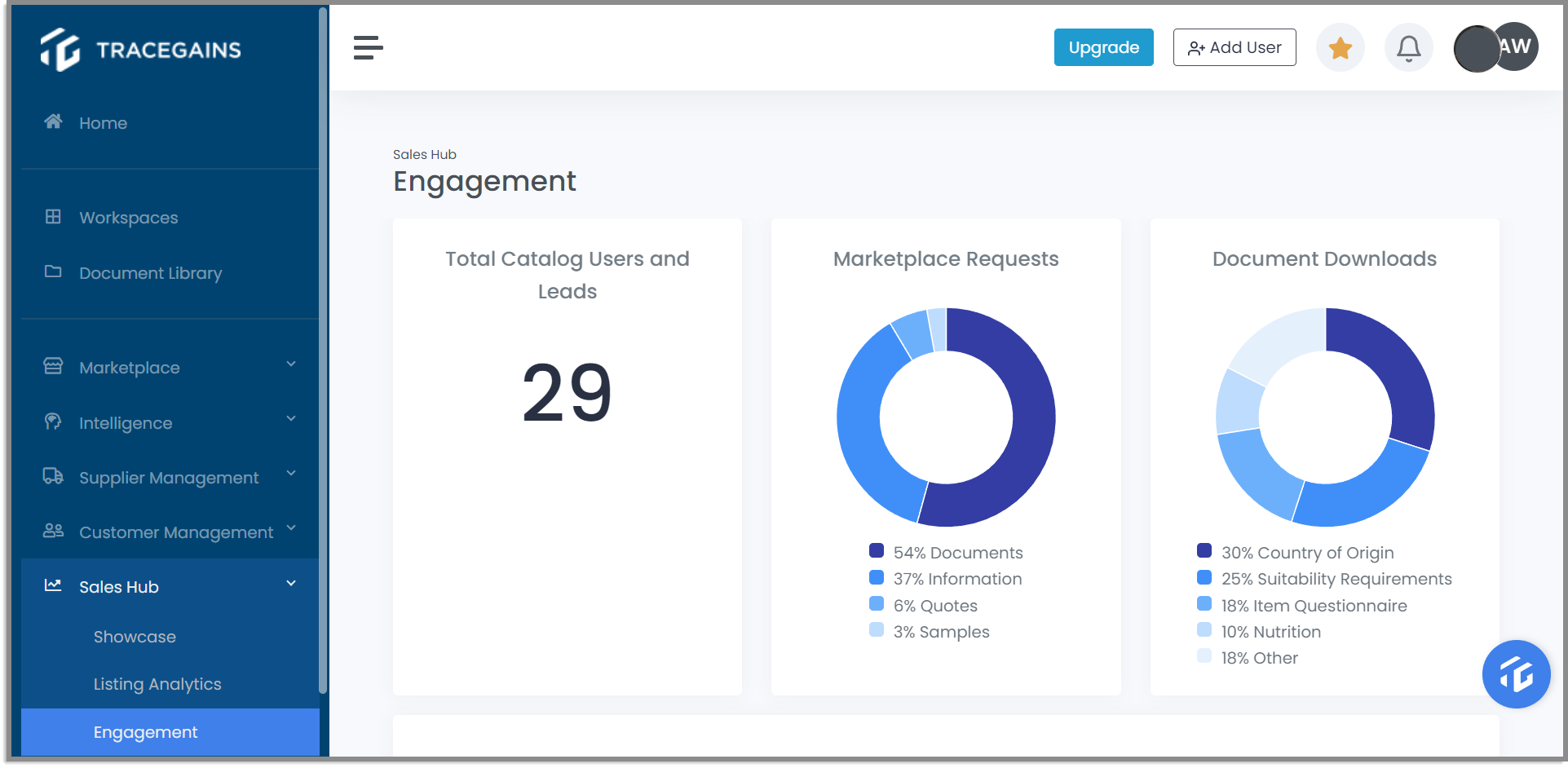Expand the Intelligence menu chevron
Viewport: 1568px width, 768px height.
pyautogui.click(x=291, y=418)
